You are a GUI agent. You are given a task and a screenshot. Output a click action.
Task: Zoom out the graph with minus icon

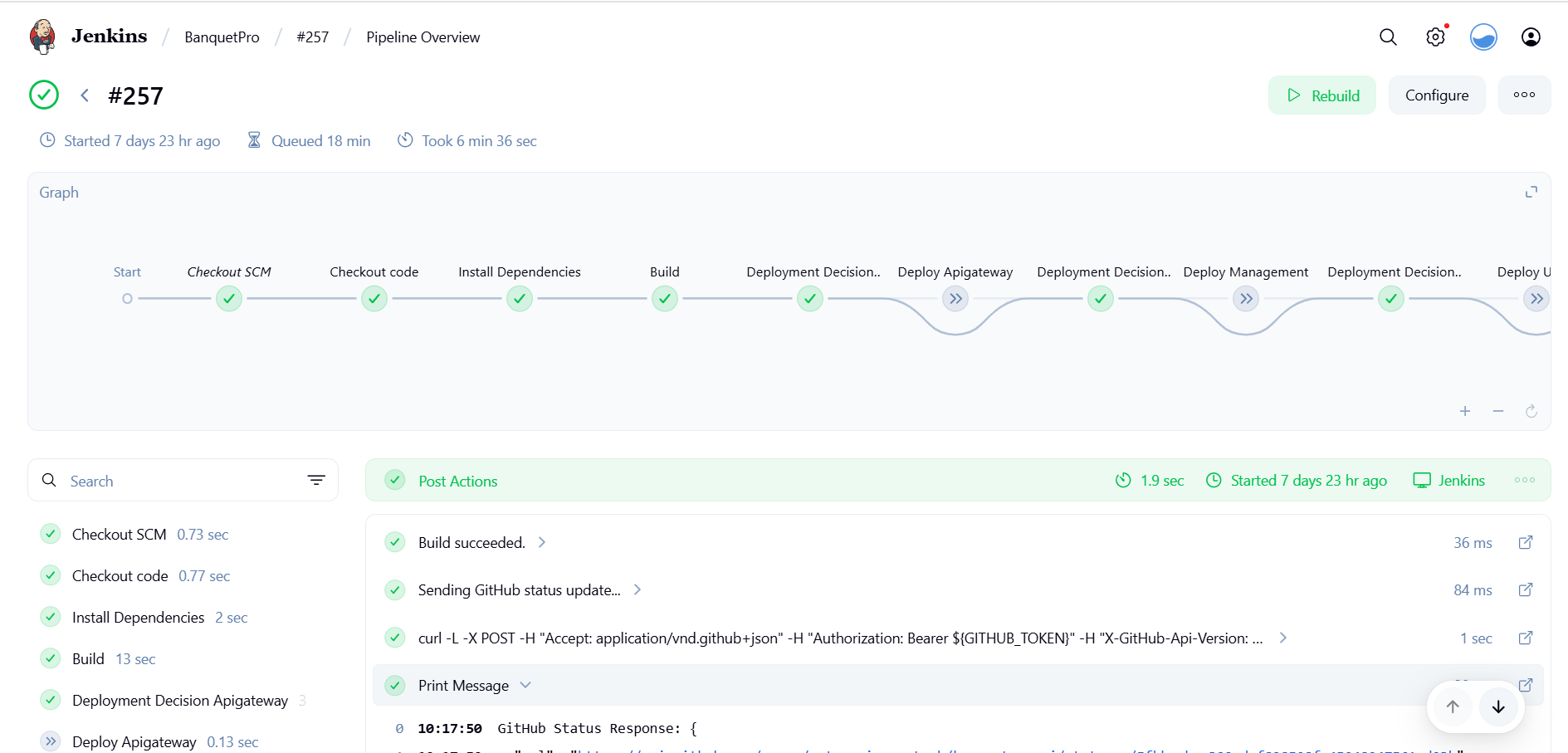(1498, 411)
